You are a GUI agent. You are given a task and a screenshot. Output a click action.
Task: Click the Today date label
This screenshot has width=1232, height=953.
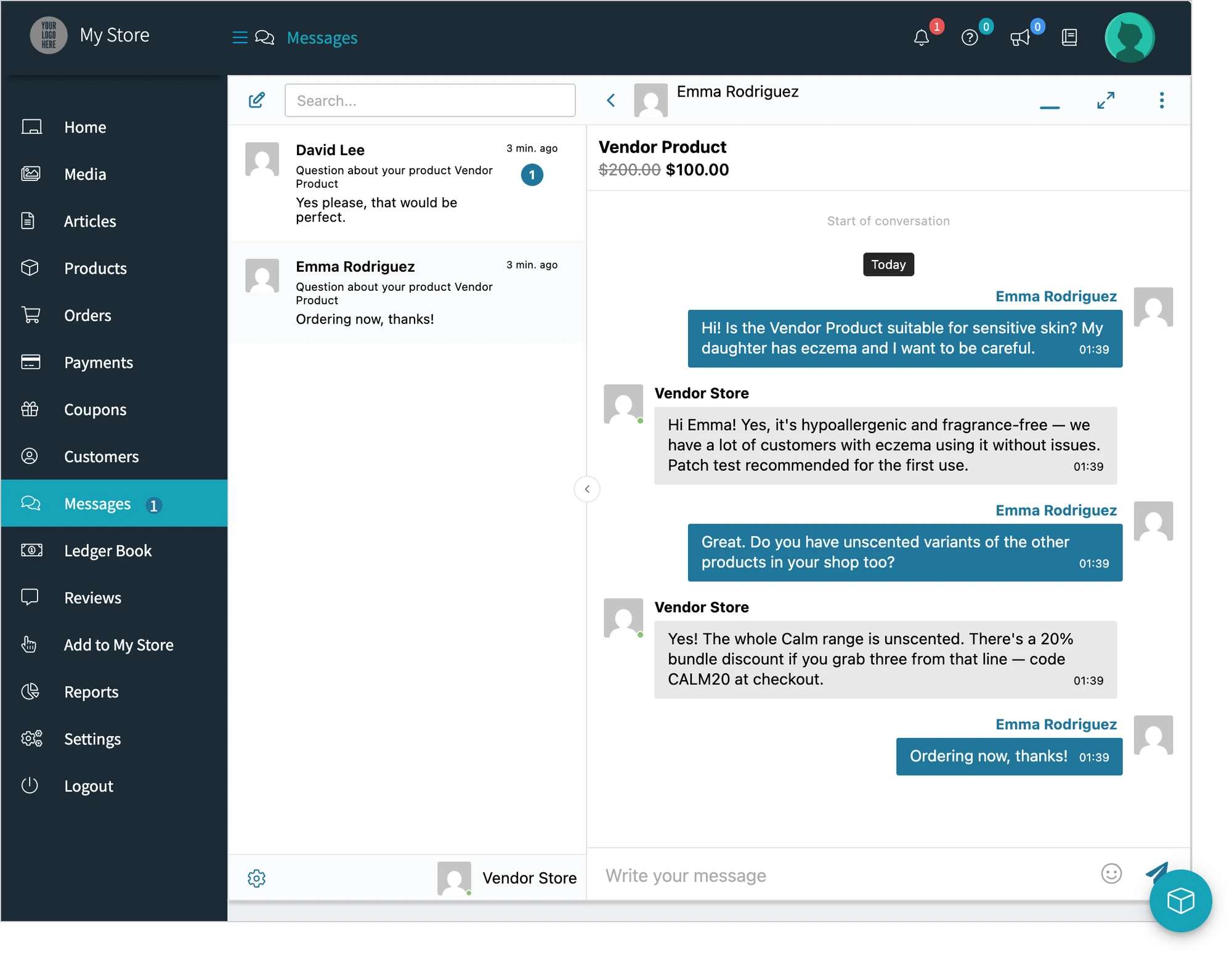888,264
